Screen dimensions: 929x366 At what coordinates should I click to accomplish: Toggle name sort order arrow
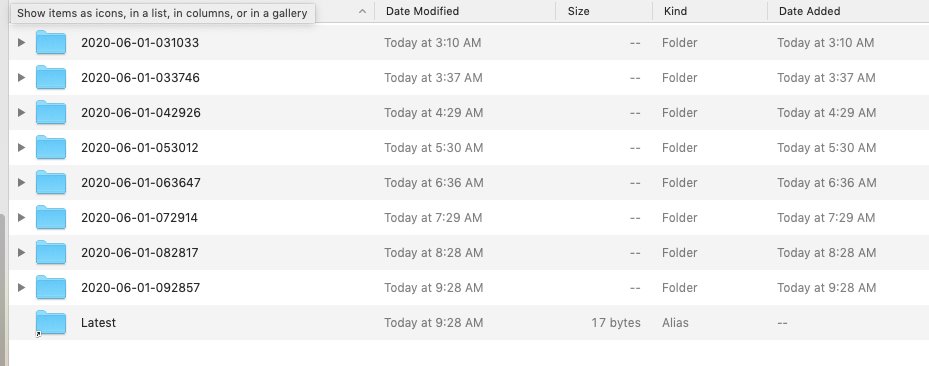point(363,11)
